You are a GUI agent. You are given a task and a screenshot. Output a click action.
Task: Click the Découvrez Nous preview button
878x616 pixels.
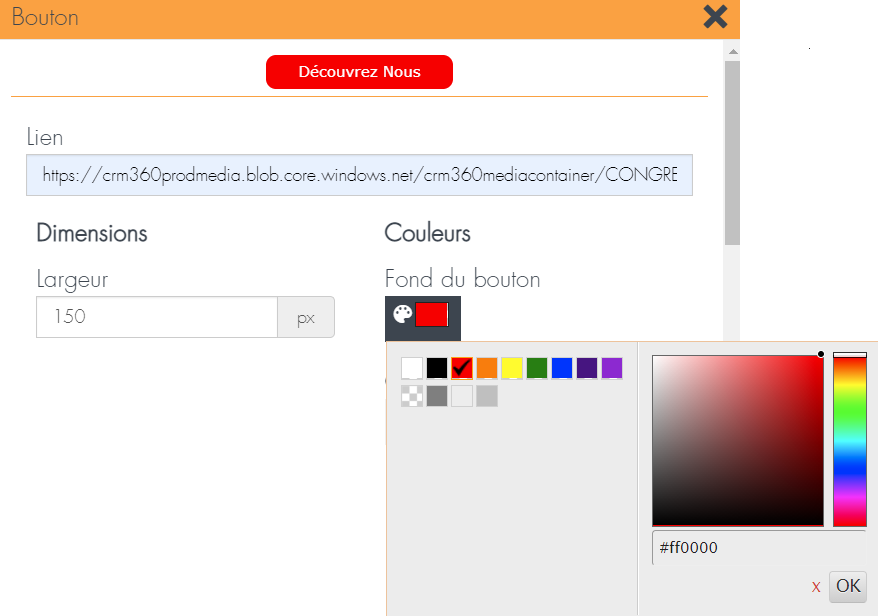359,72
